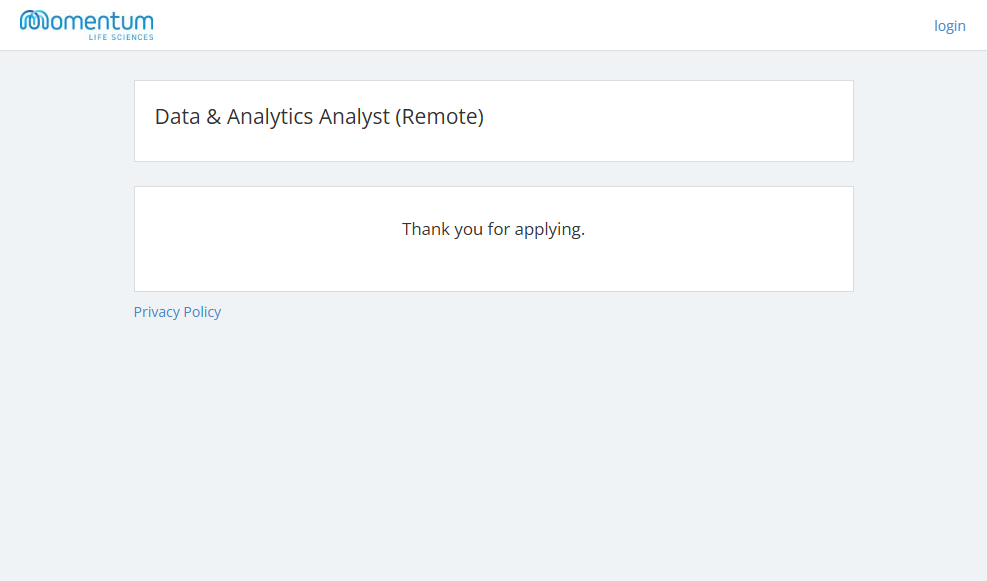Click the "Data & Analytics Analyst (Remote)" job title
The height and width of the screenshot is (581, 987).
[319, 117]
